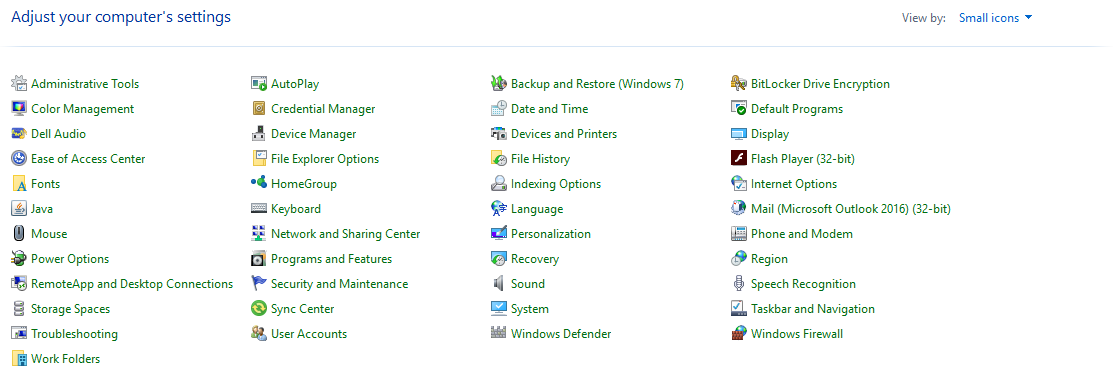
Task: Click the Windows Firewall icon
Action: pyautogui.click(x=739, y=334)
